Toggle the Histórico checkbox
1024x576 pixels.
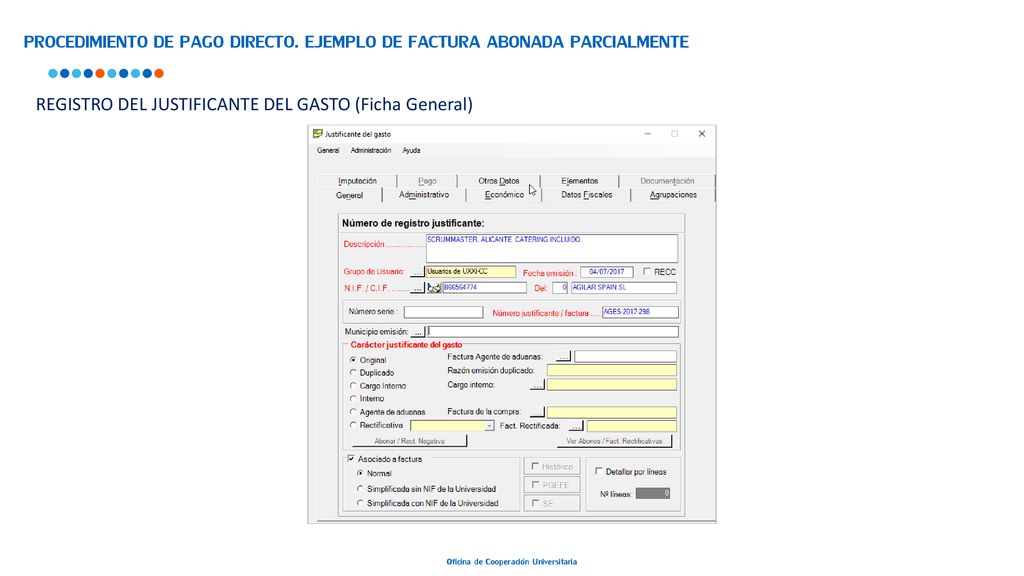coord(535,466)
